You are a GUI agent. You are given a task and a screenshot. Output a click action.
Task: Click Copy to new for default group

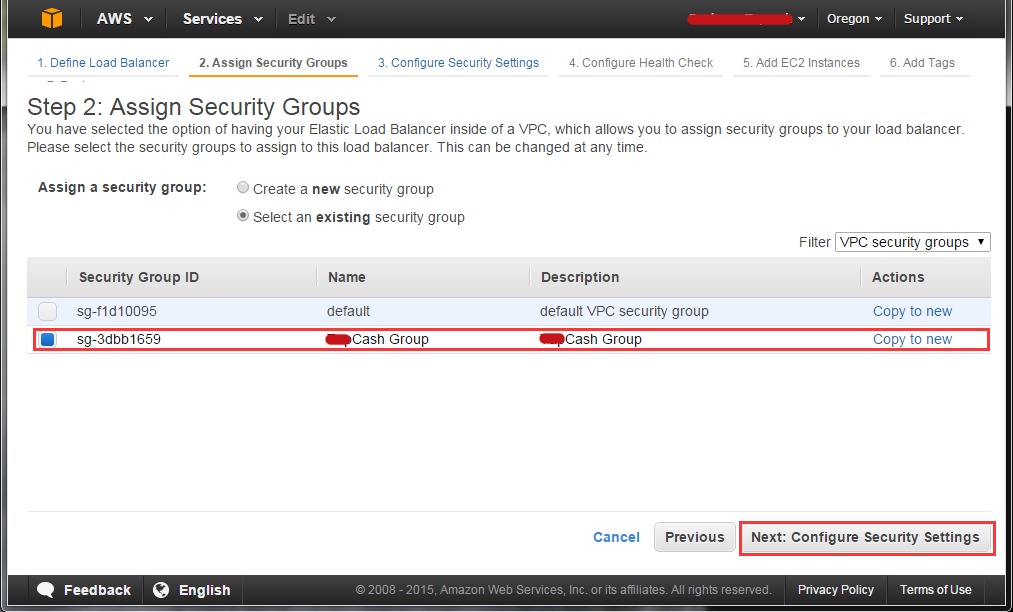point(912,311)
